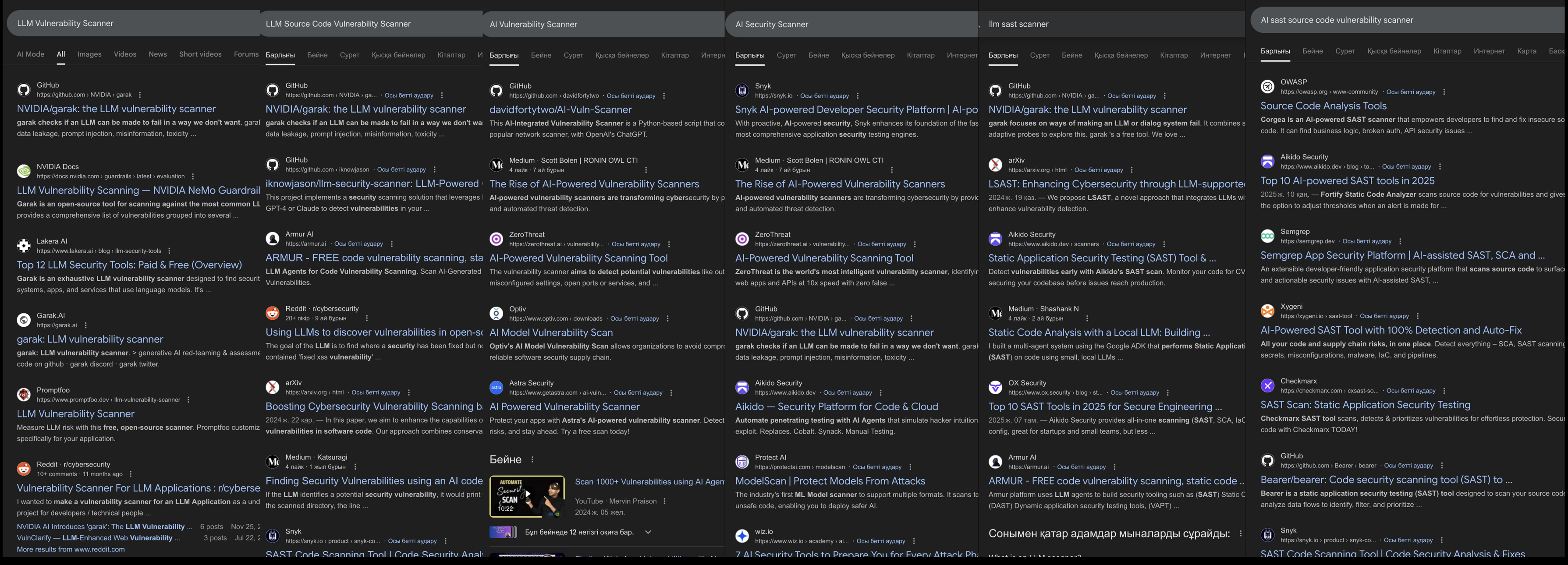Open 'AI-Powered SAST Tool with 100% Detection' link

click(1391, 330)
